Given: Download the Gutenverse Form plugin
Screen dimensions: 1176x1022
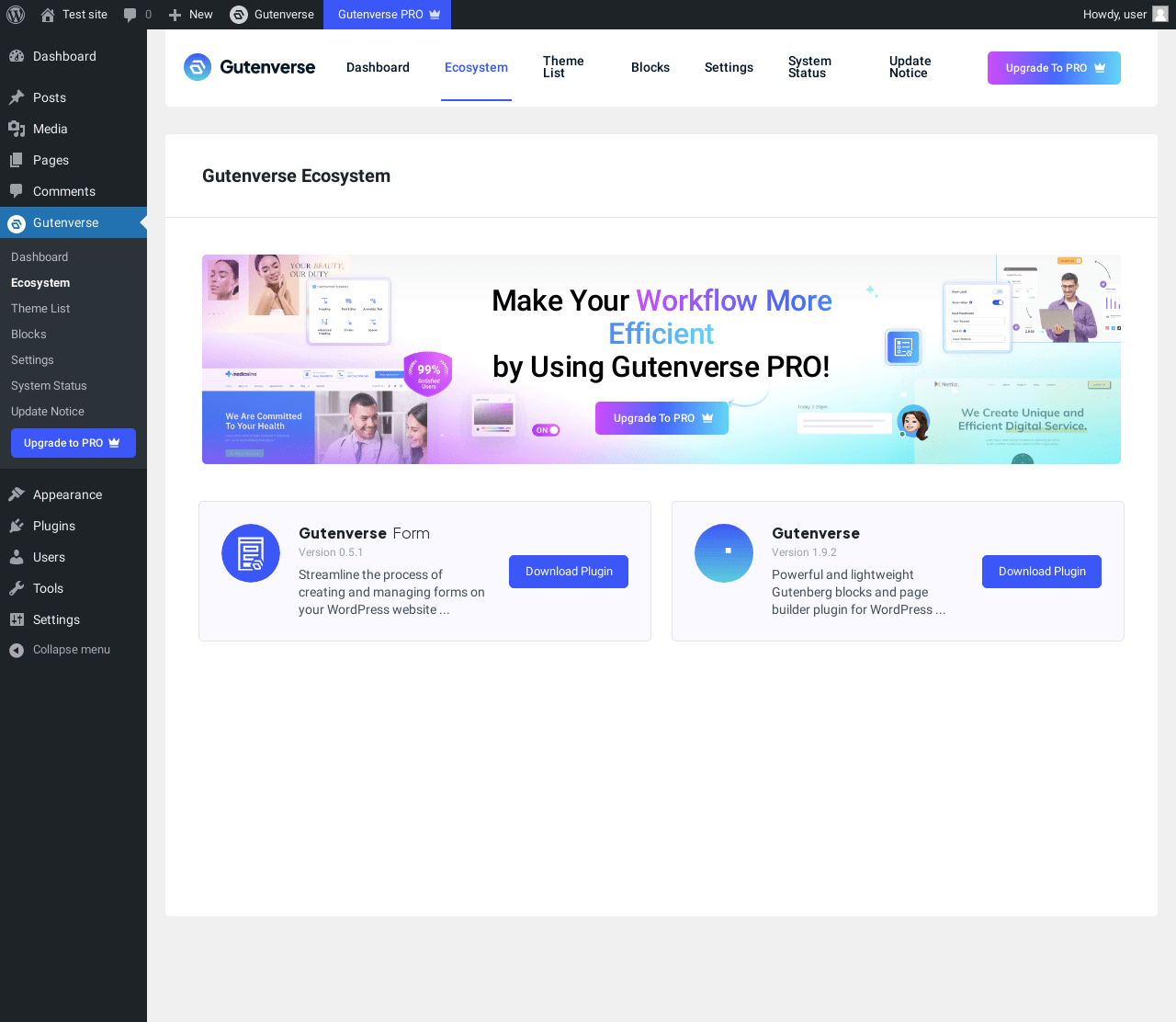Looking at the screenshot, I should pos(569,572).
